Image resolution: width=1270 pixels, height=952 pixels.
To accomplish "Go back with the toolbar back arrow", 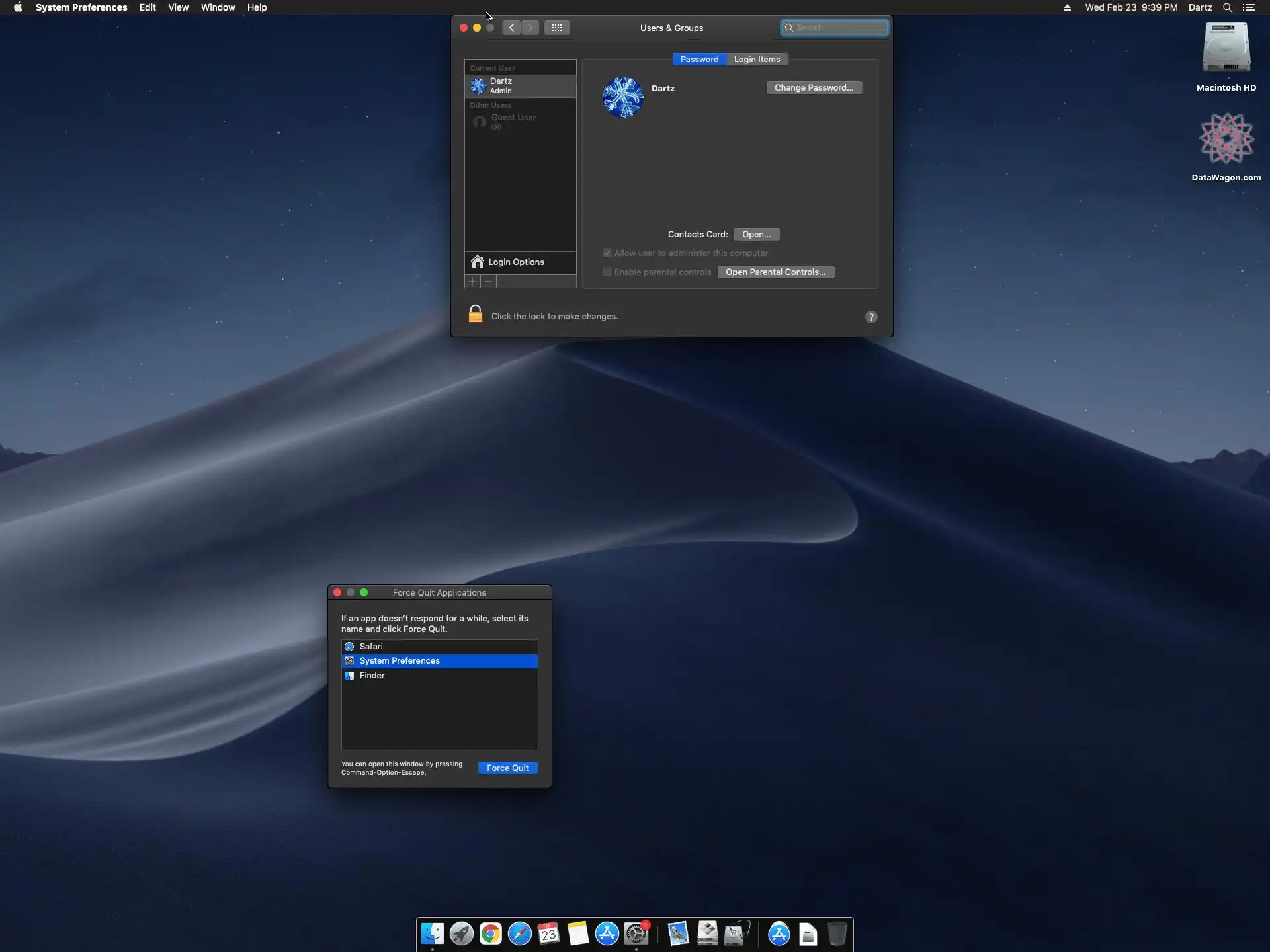I will click(x=511, y=28).
